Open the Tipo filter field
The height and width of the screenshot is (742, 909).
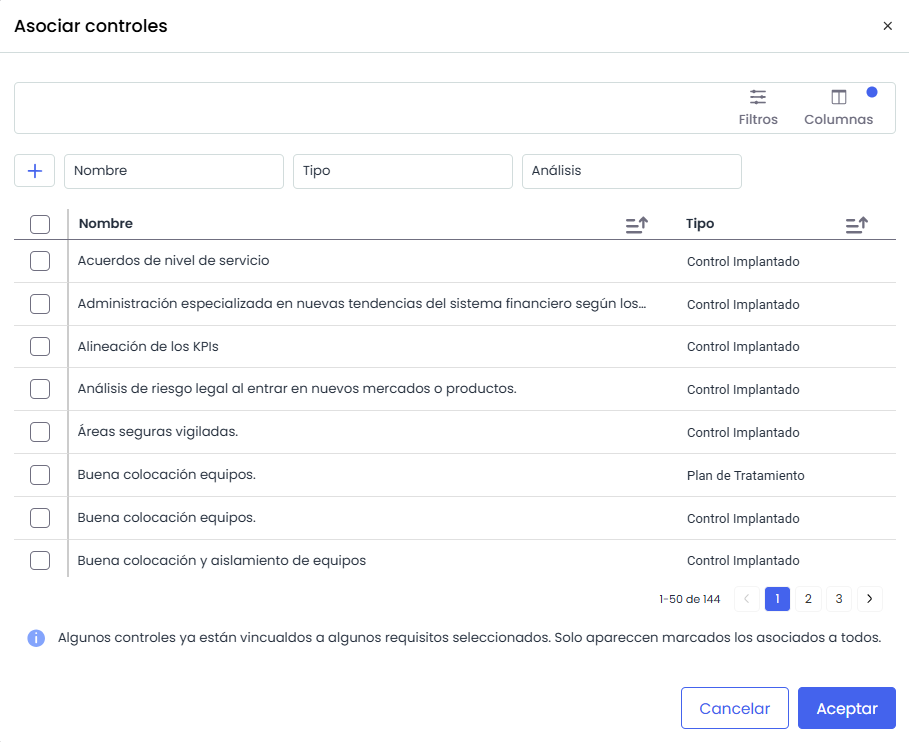402,171
